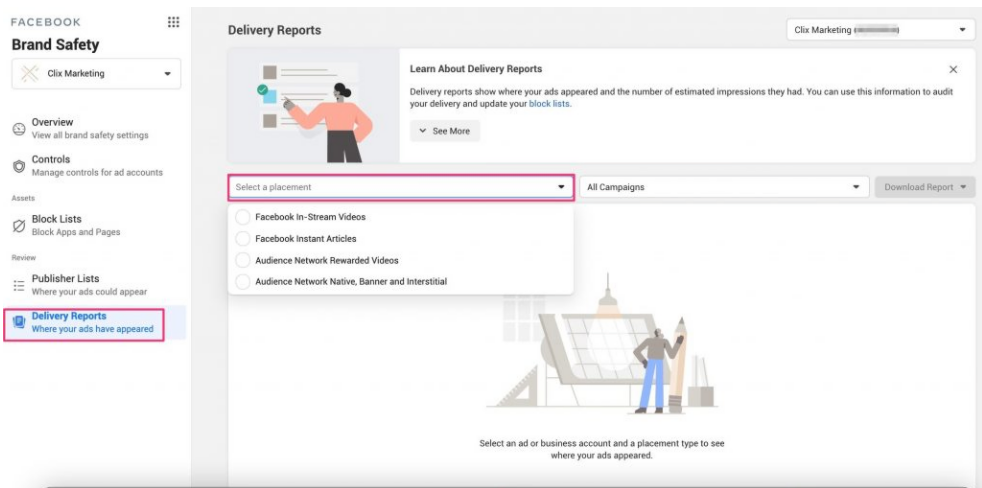Open Controls for ad accounts

click(x=94, y=166)
